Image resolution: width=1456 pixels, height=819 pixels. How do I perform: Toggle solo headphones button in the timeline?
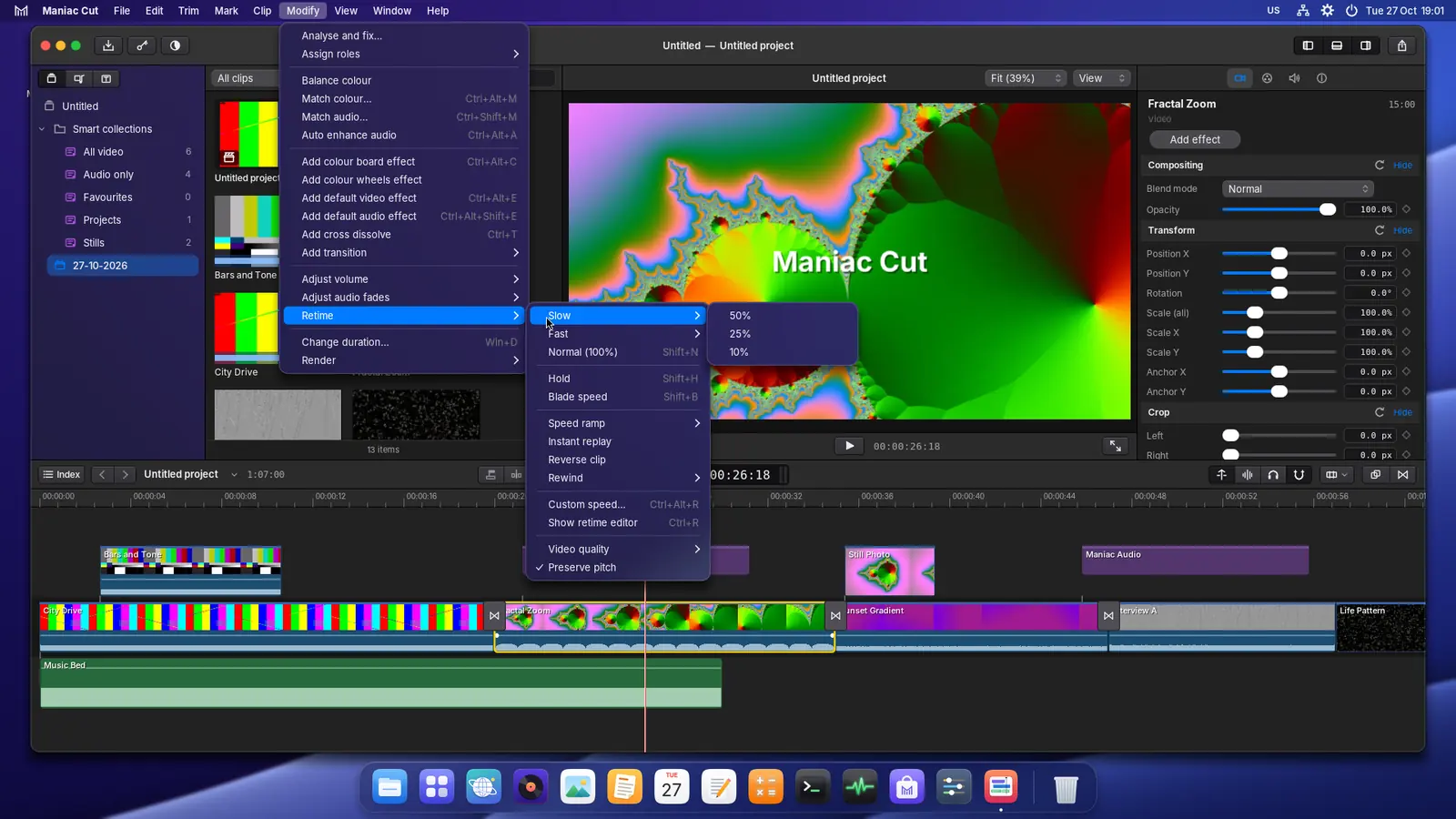pyautogui.click(x=1273, y=475)
